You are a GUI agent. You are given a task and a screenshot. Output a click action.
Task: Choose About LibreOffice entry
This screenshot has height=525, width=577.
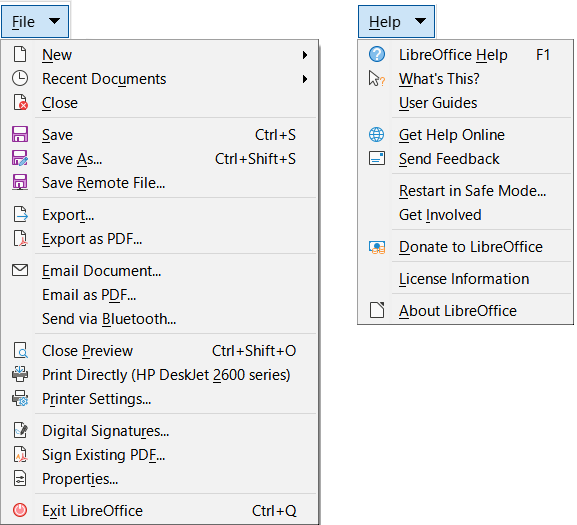(465, 311)
